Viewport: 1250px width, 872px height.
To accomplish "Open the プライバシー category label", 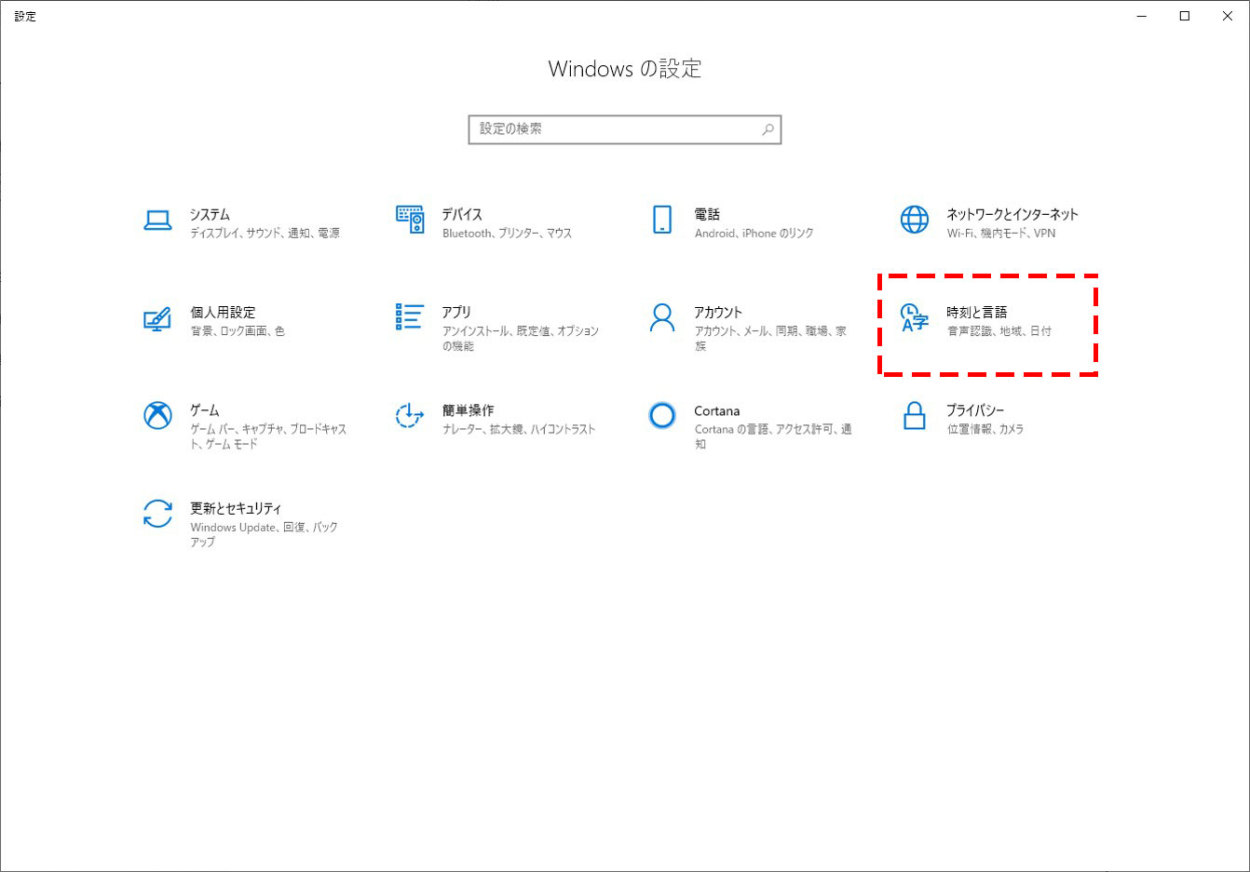I will point(975,411).
